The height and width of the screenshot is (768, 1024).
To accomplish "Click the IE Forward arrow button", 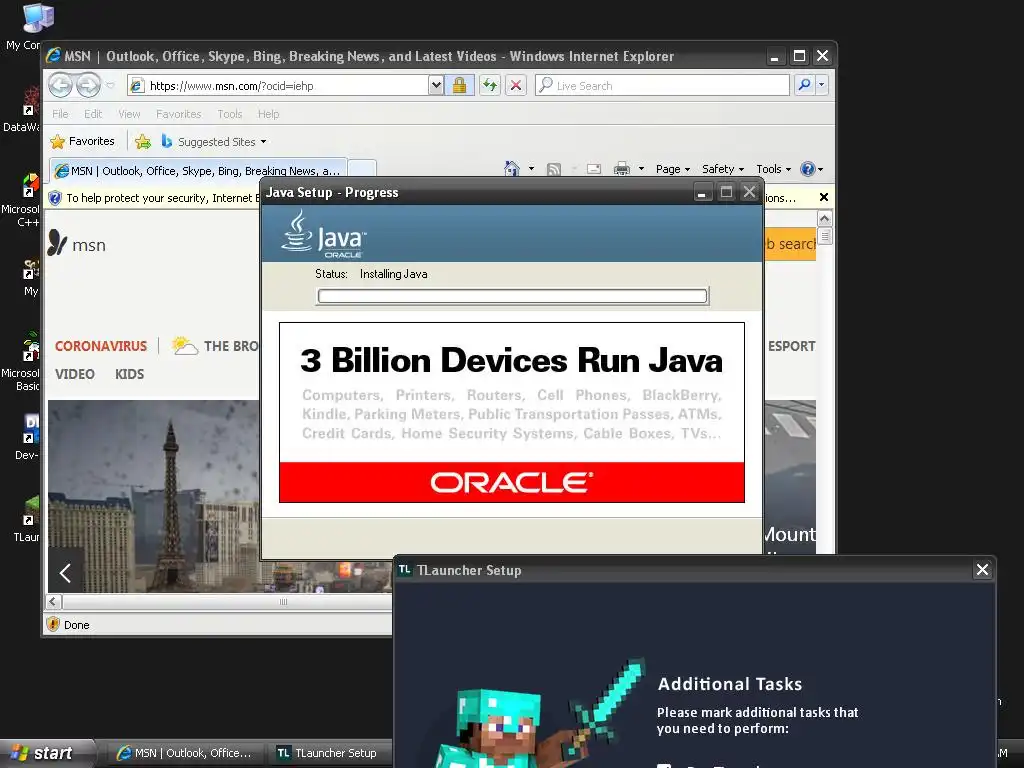I will 88,85.
